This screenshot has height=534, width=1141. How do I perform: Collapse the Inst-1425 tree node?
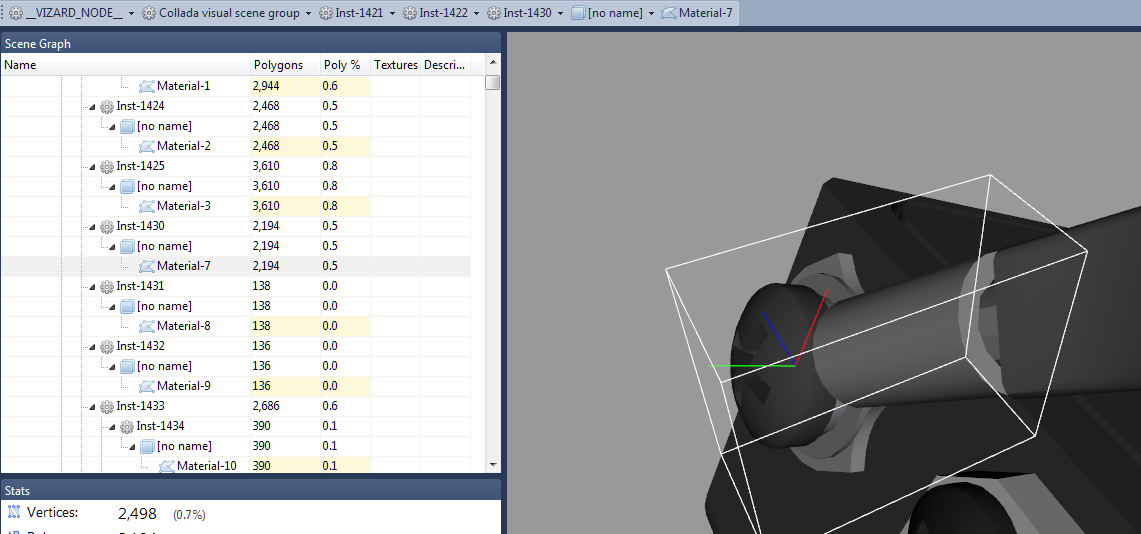[x=92, y=166]
